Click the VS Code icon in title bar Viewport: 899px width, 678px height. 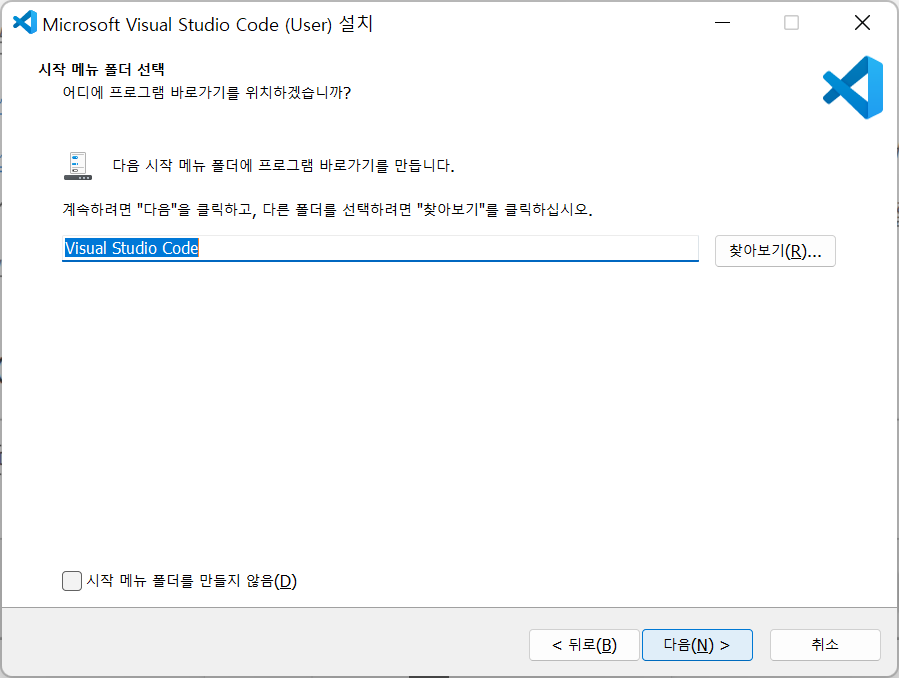tap(25, 23)
